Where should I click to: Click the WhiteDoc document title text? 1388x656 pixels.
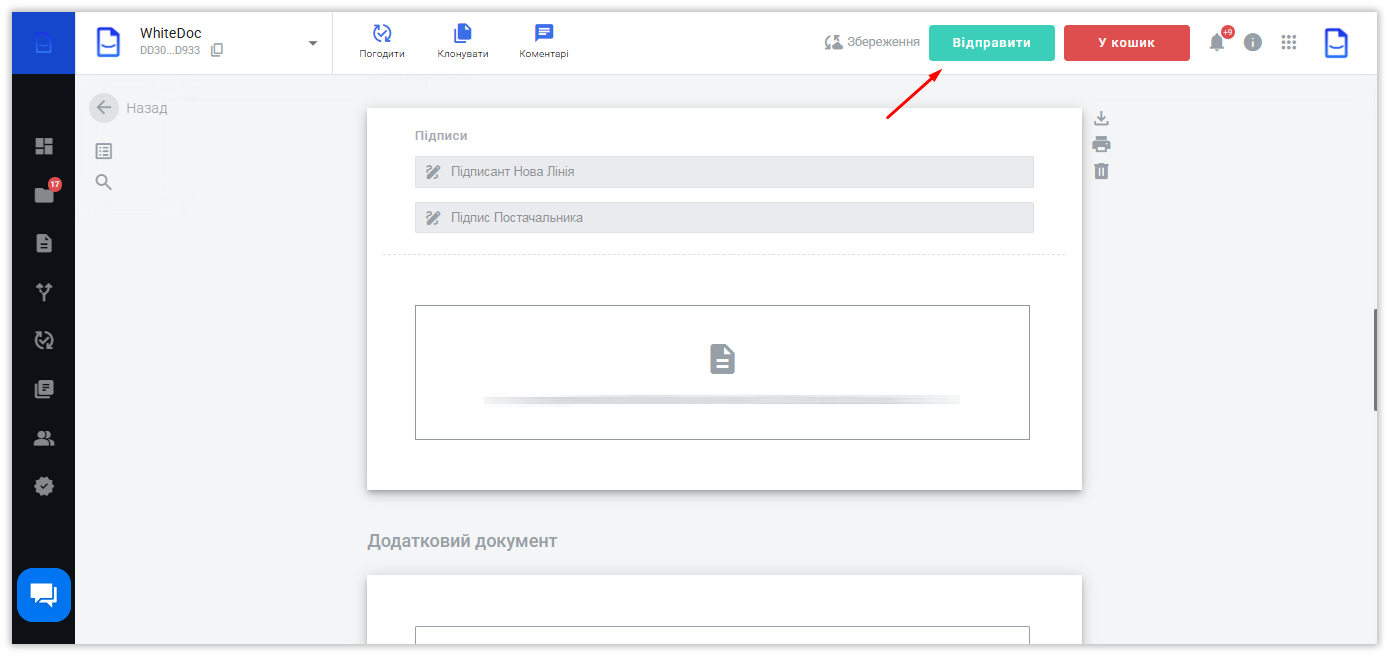pyautogui.click(x=171, y=33)
